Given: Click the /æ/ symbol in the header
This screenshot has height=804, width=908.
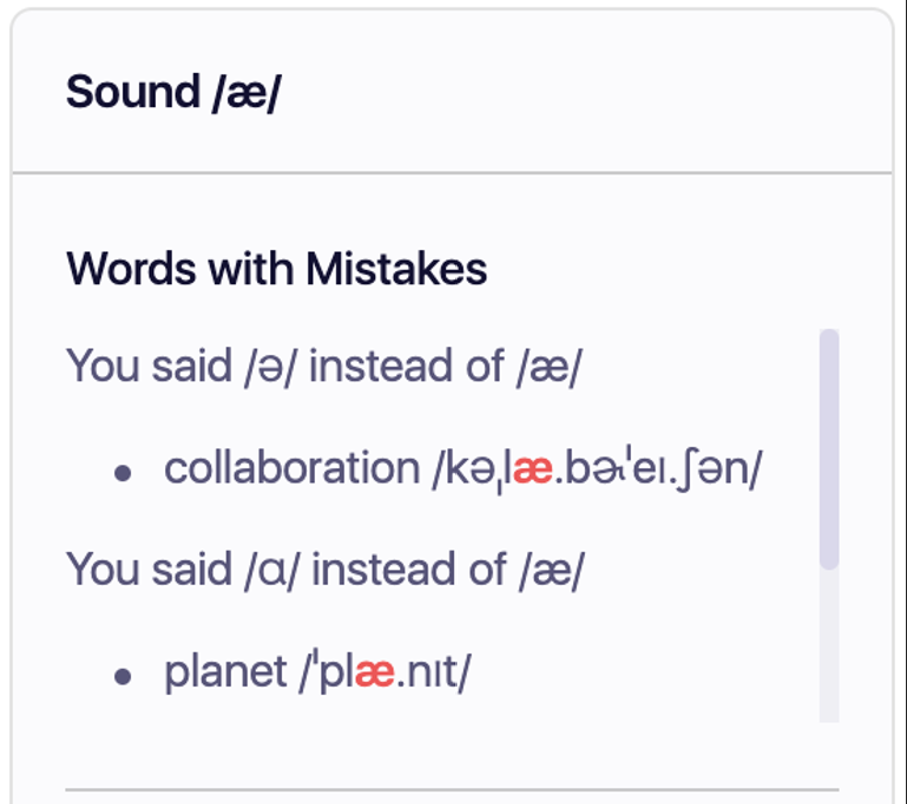Looking at the screenshot, I should [x=246, y=92].
